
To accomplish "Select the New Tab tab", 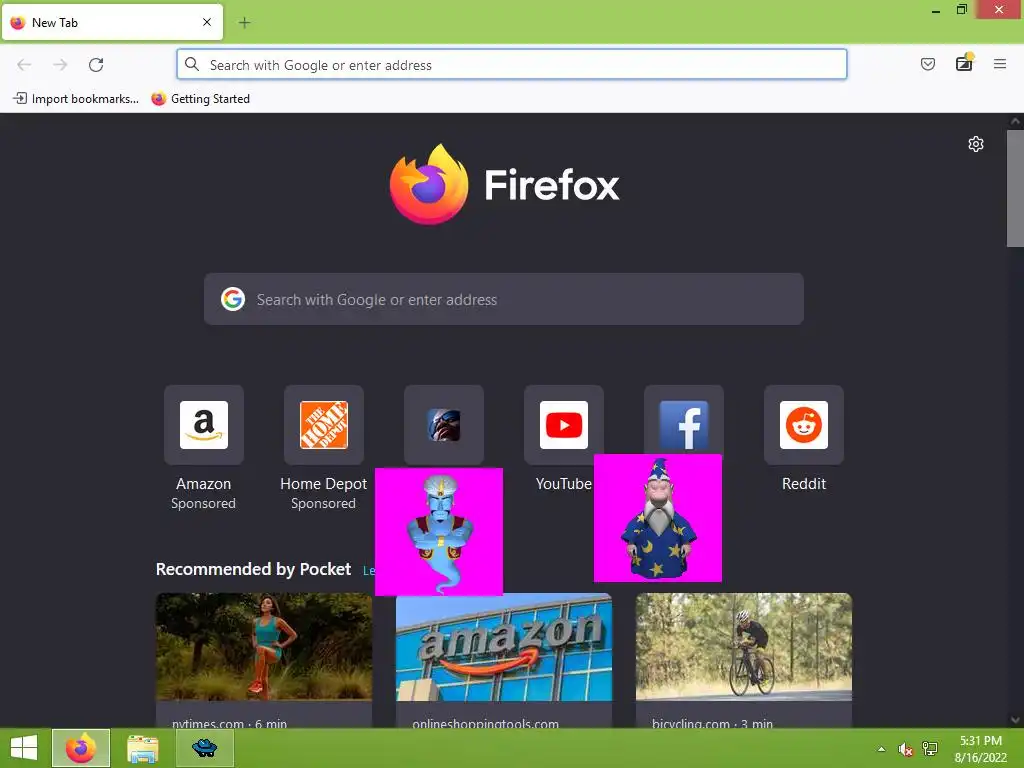I will coord(112,22).
